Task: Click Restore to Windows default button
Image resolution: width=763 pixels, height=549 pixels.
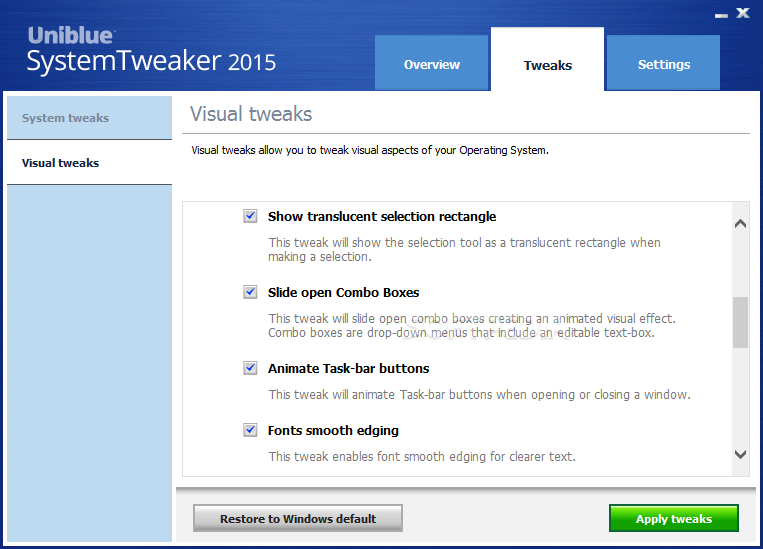Action: pos(298,518)
